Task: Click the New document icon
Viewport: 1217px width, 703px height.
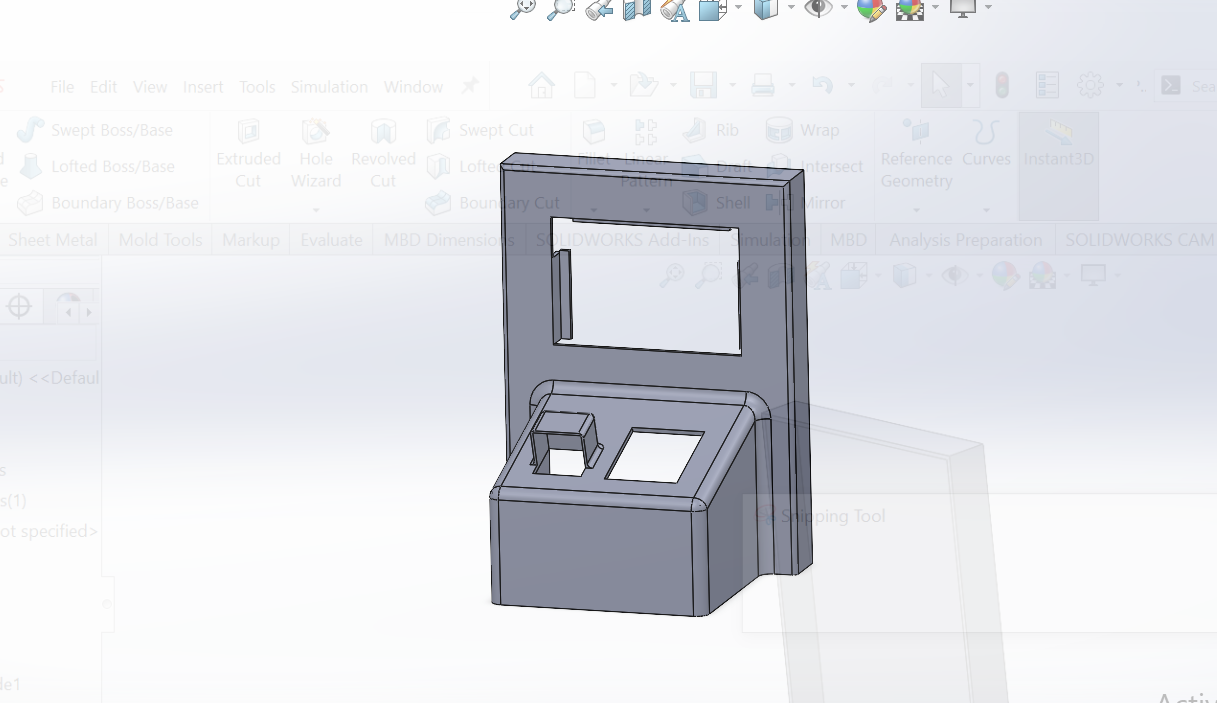Action: click(x=585, y=86)
